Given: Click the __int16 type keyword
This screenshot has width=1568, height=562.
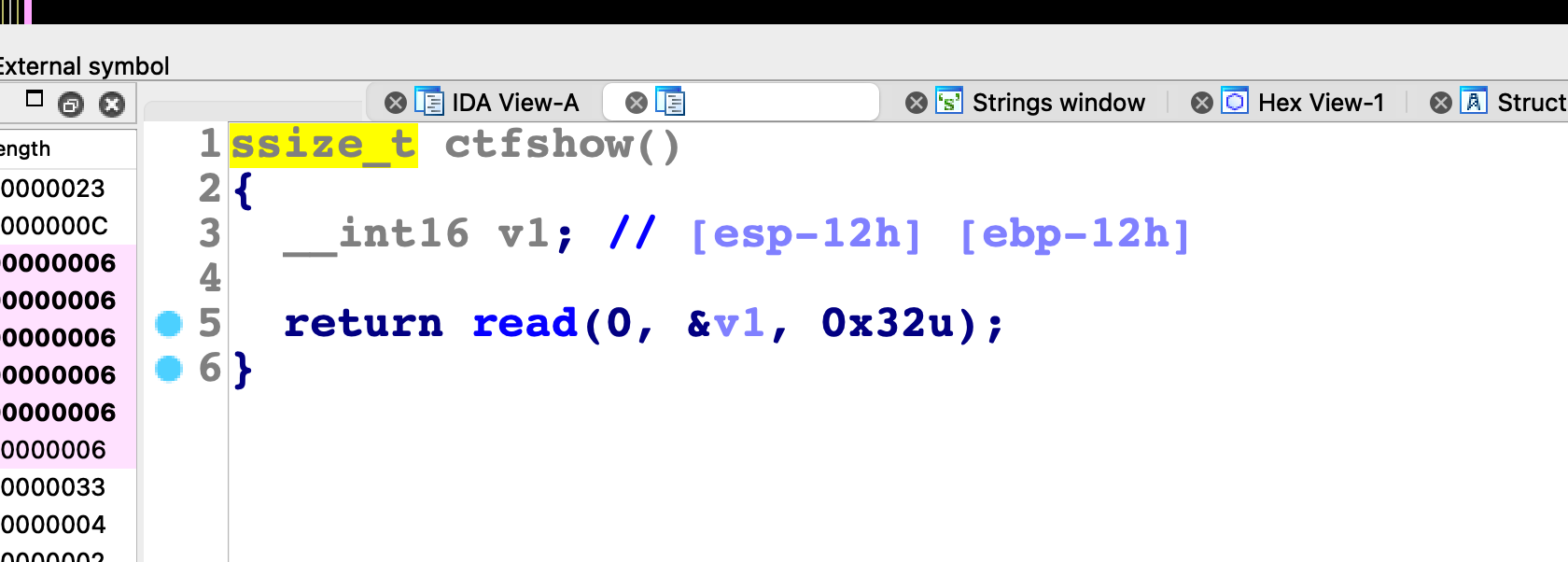Looking at the screenshot, I should (376, 234).
